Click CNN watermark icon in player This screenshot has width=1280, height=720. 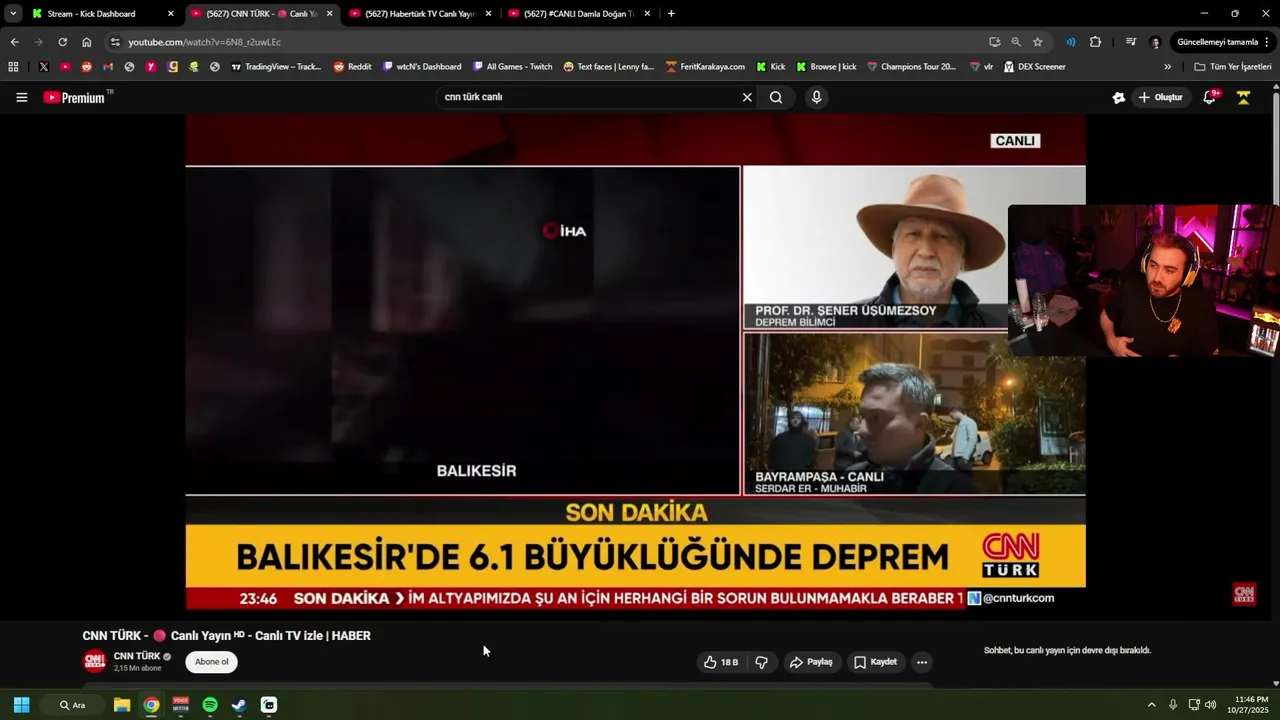(x=1243, y=594)
